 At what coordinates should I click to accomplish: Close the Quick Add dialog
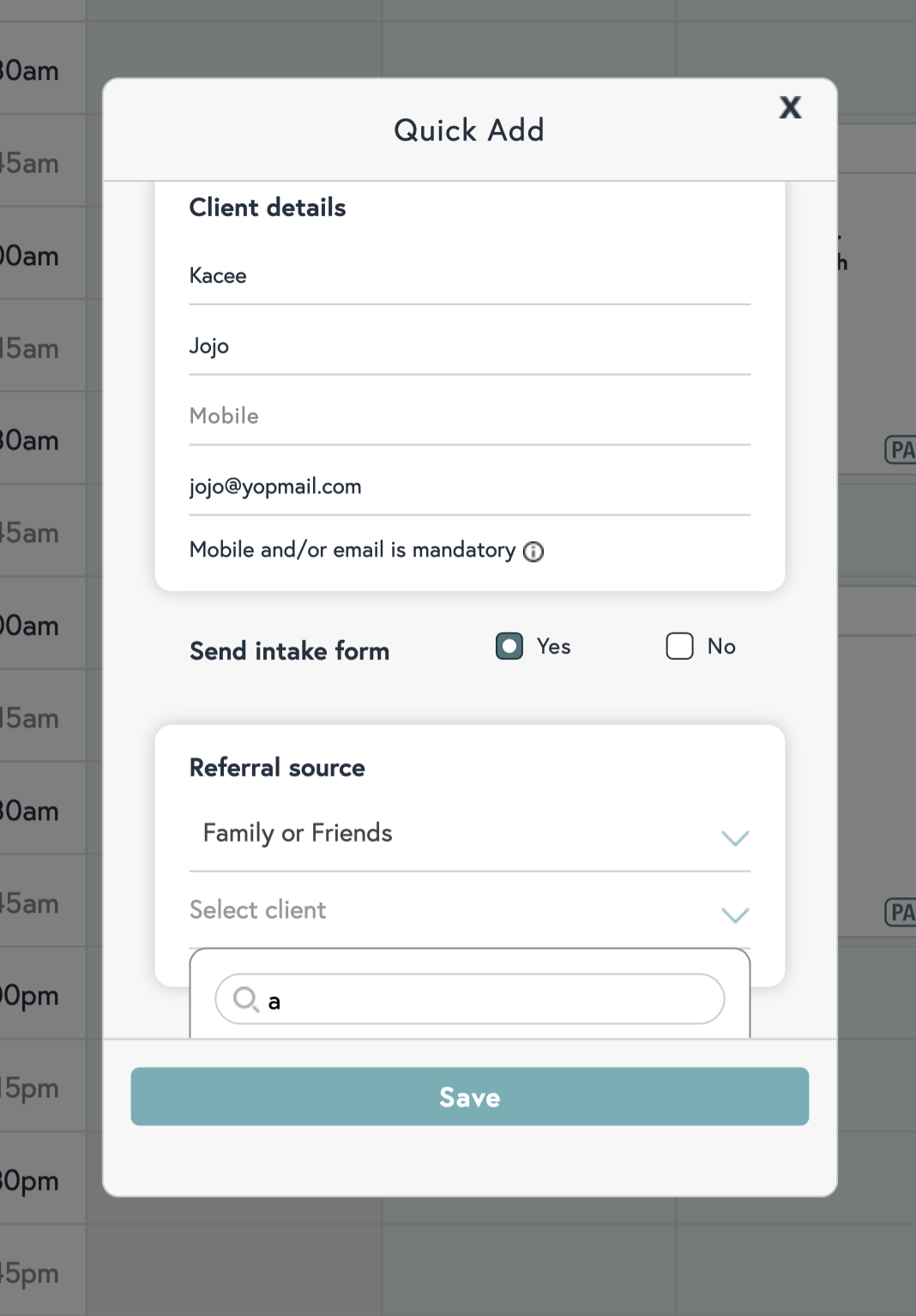(790, 107)
